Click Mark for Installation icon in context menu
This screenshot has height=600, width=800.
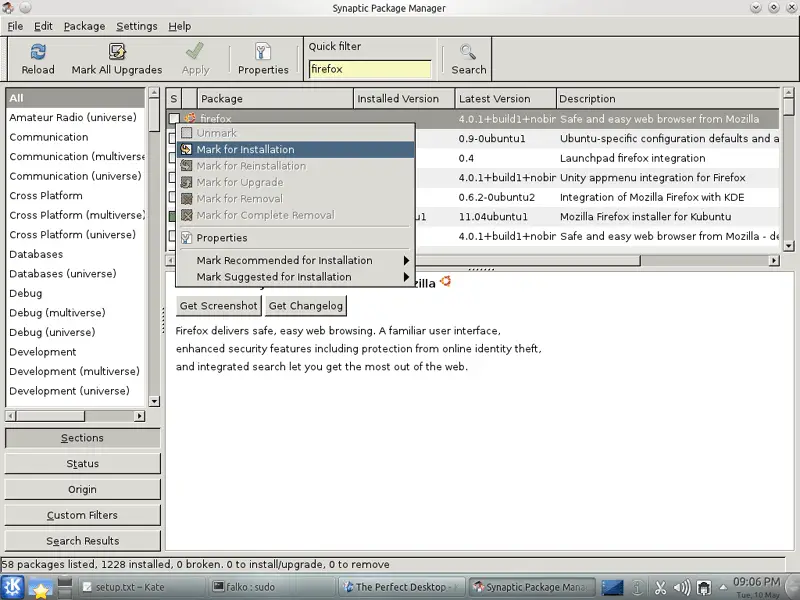point(186,149)
